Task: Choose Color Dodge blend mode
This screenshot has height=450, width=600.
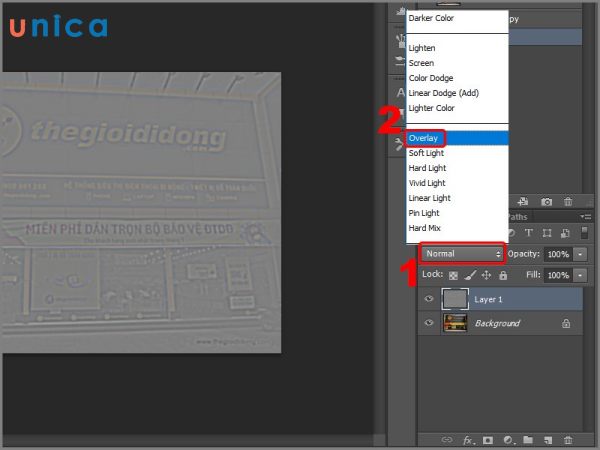Action: (x=431, y=78)
